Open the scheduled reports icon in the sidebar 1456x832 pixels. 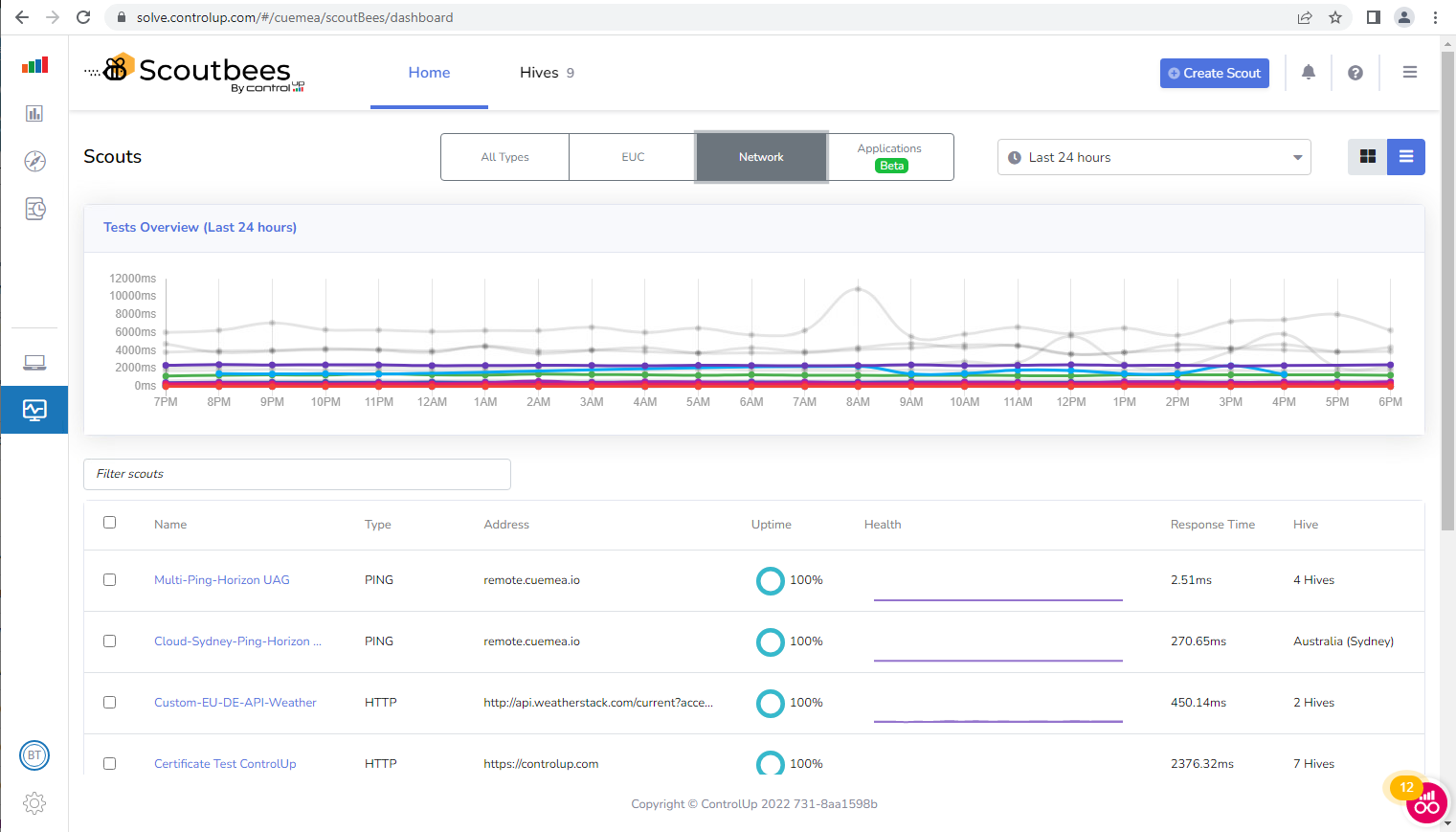[34, 209]
